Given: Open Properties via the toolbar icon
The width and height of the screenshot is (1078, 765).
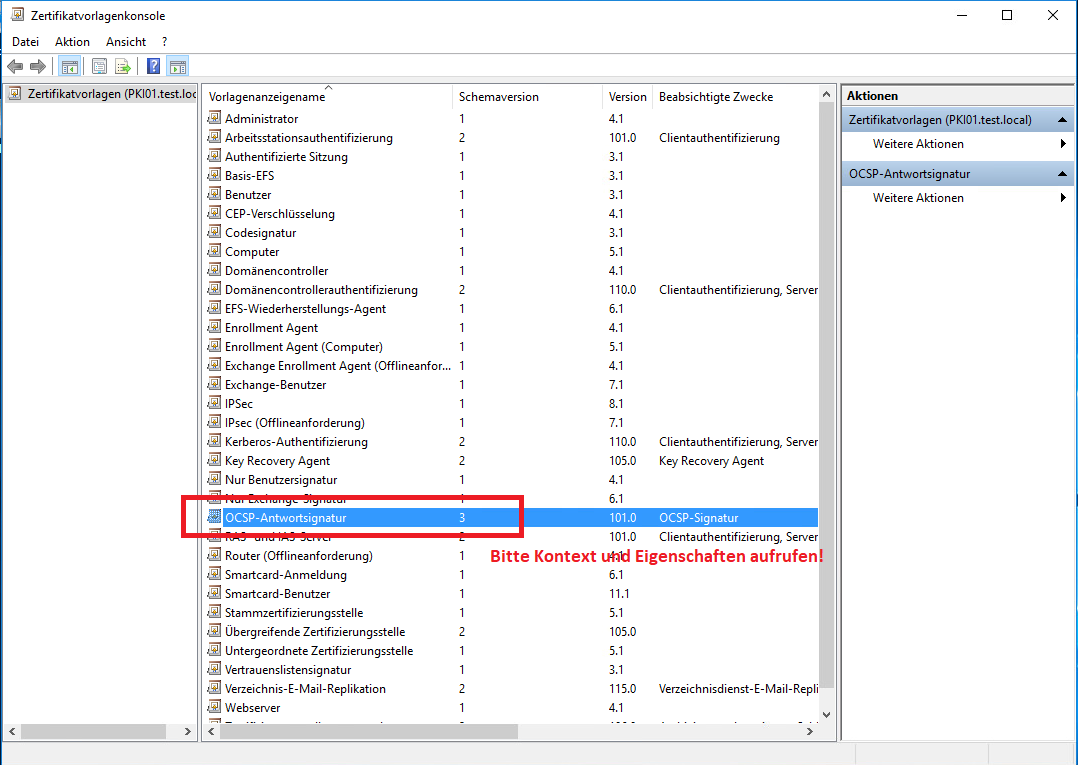Looking at the screenshot, I should 99,67.
